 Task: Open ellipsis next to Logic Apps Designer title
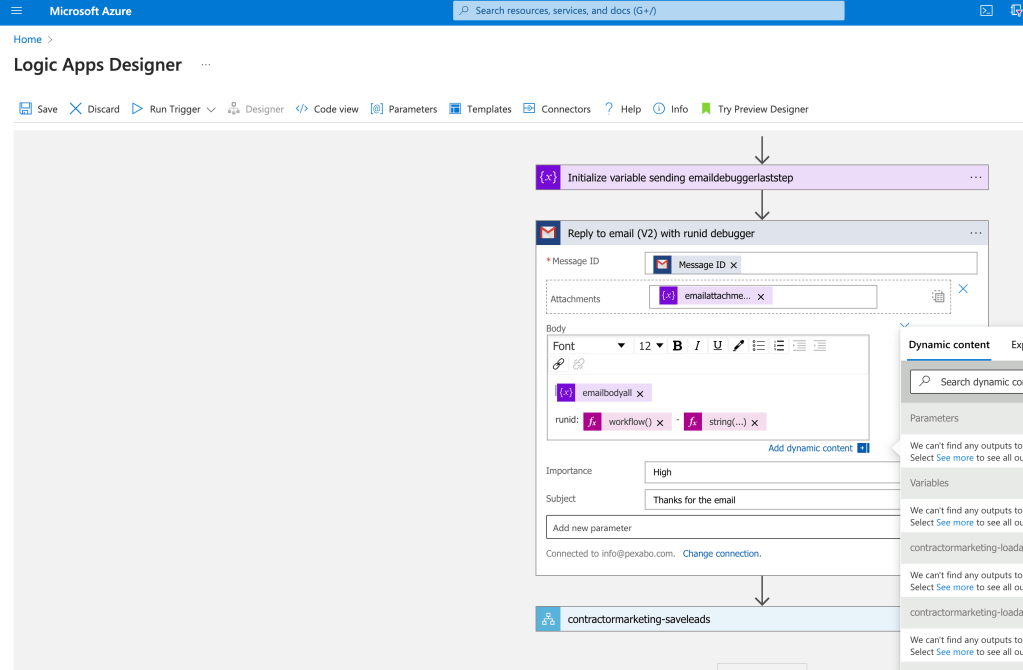206,65
